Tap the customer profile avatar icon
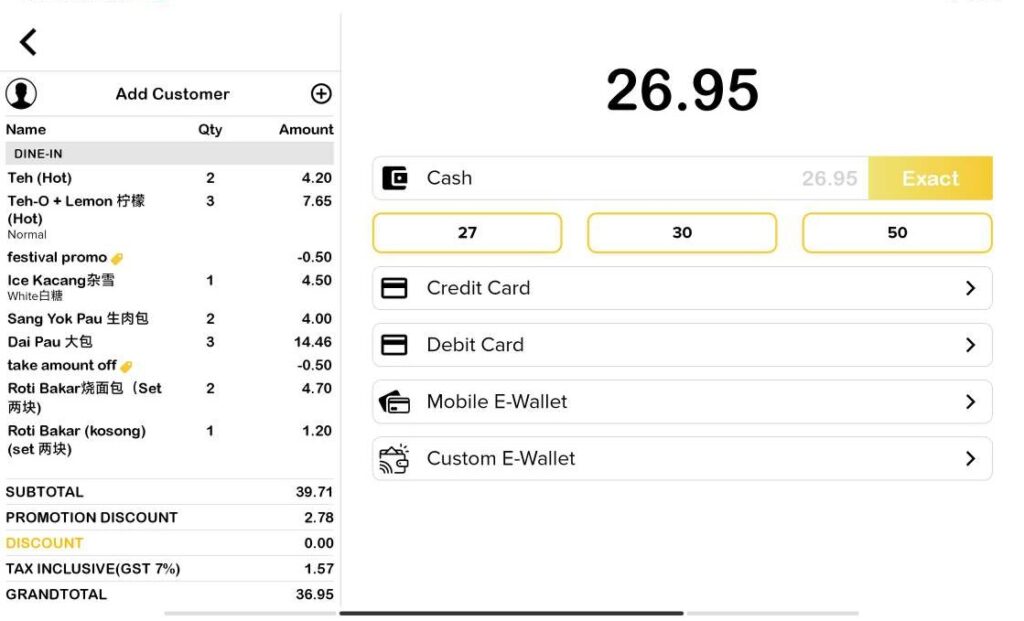Image resolution: width=1024 pixels, height=621 pixels. pos(21,94)
